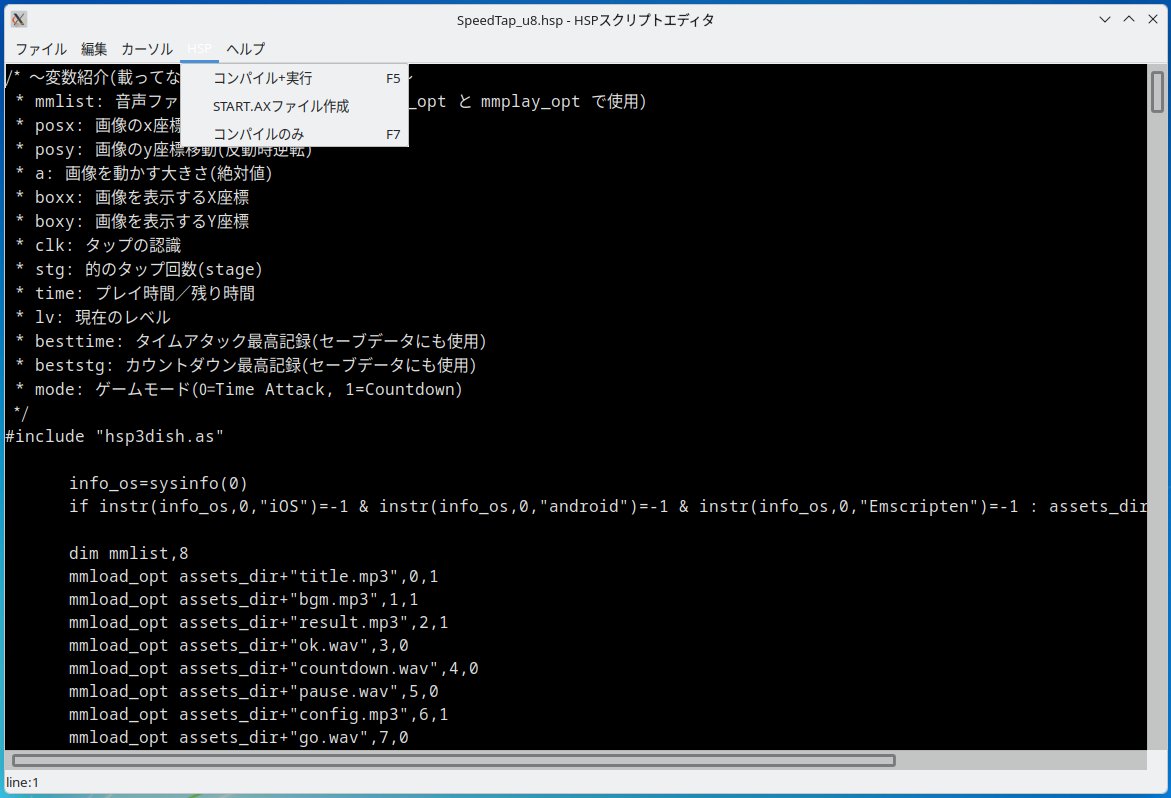Open the カーソル menu
Viewport: 1171px width, 798px height.
[147, 49]
